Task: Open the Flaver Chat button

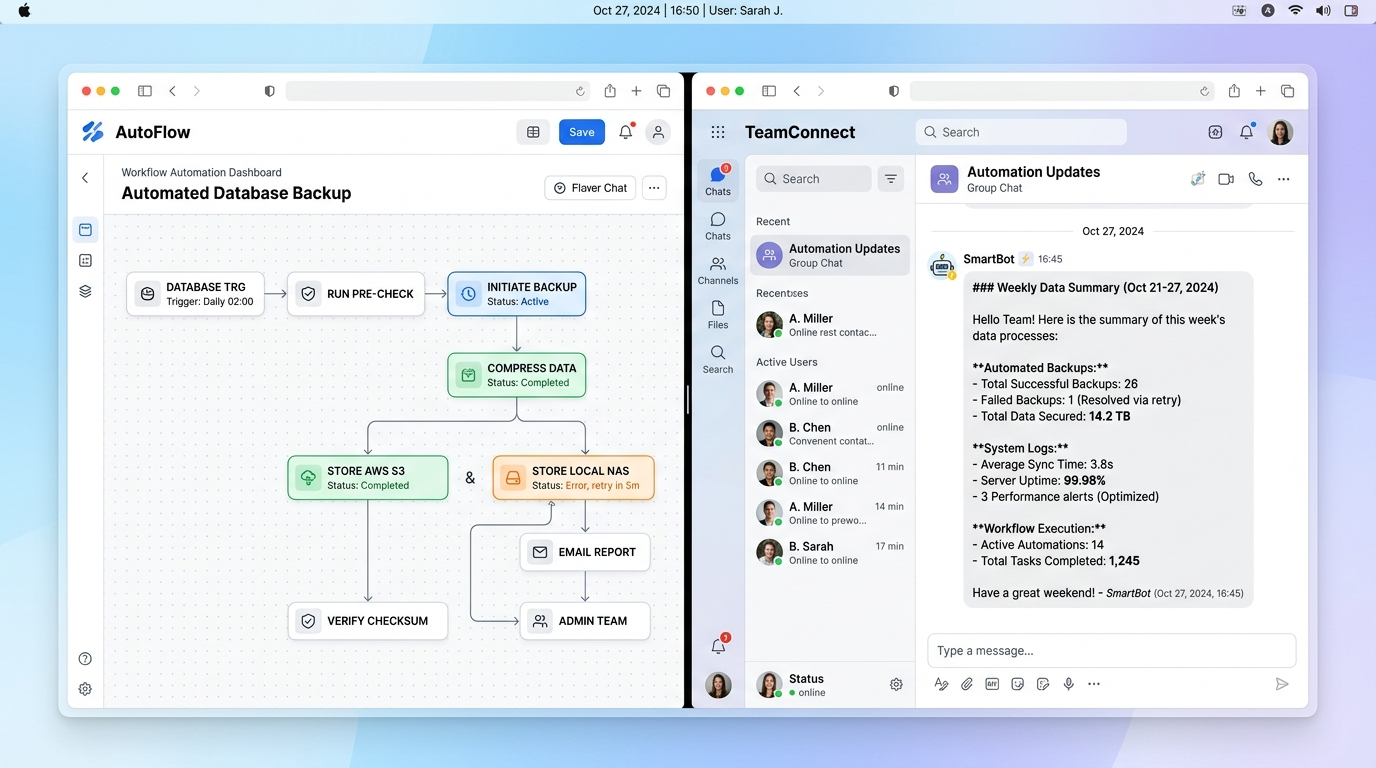Action: 590,188
